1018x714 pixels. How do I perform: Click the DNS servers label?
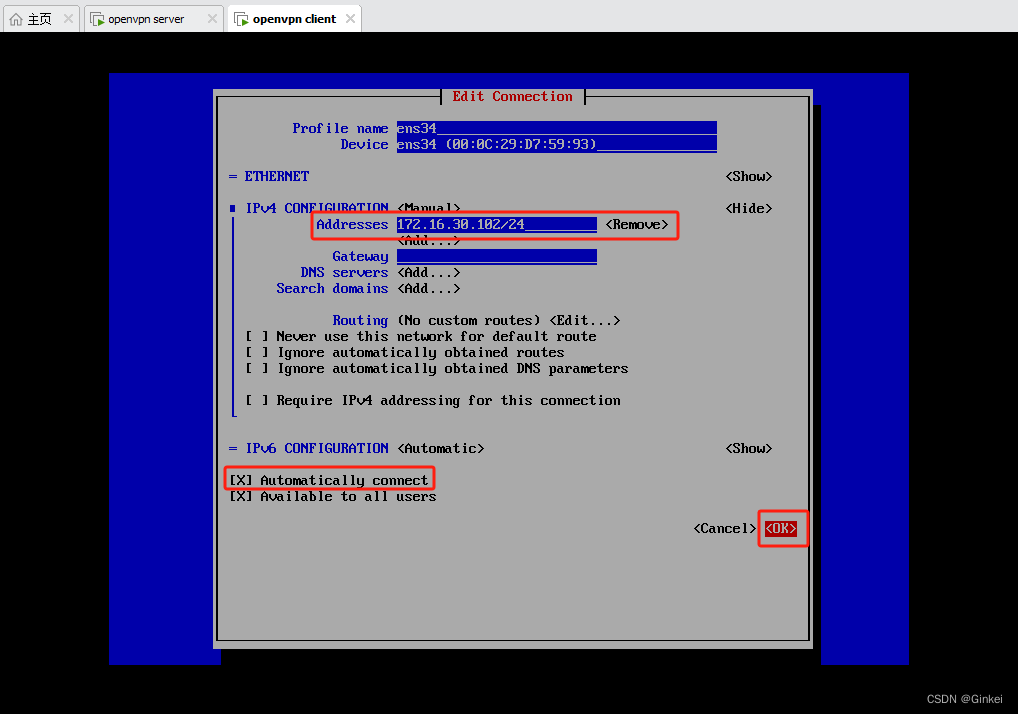pos(344,273)
